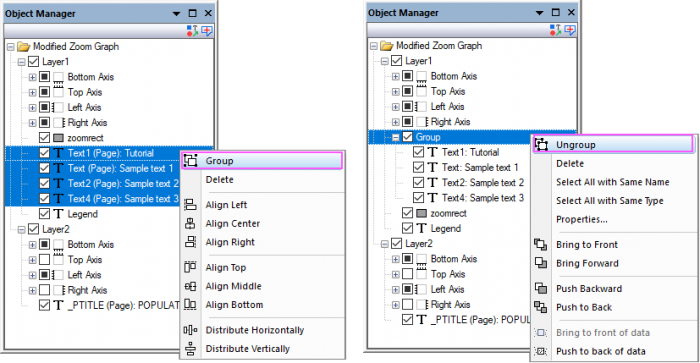Choose Select All with Same Type
This screenshot has width=700, height=363.
(x=610, y=201)
